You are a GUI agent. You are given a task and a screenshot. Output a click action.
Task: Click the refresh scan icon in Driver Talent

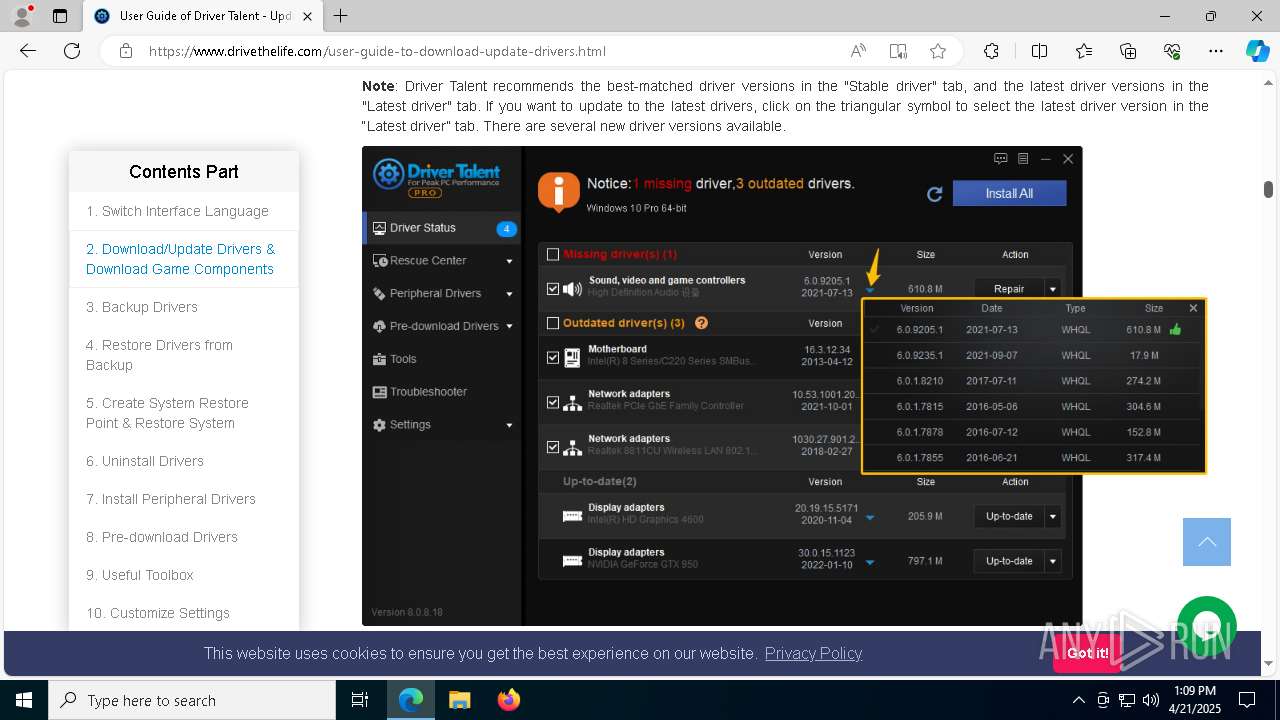click(935, 194)
